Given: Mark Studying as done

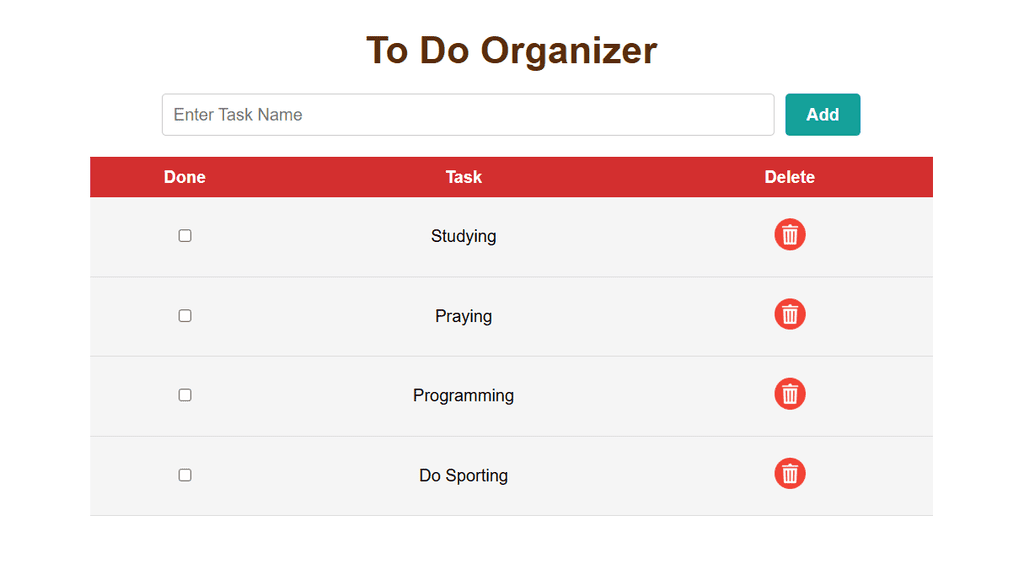Looking at the screenshot, I should [x=185, y=236].
